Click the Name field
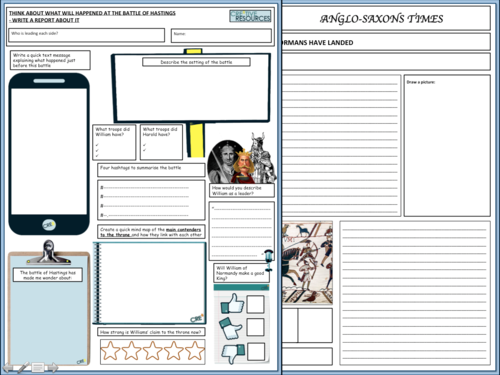The image size is (500, 375). (221, 36)
